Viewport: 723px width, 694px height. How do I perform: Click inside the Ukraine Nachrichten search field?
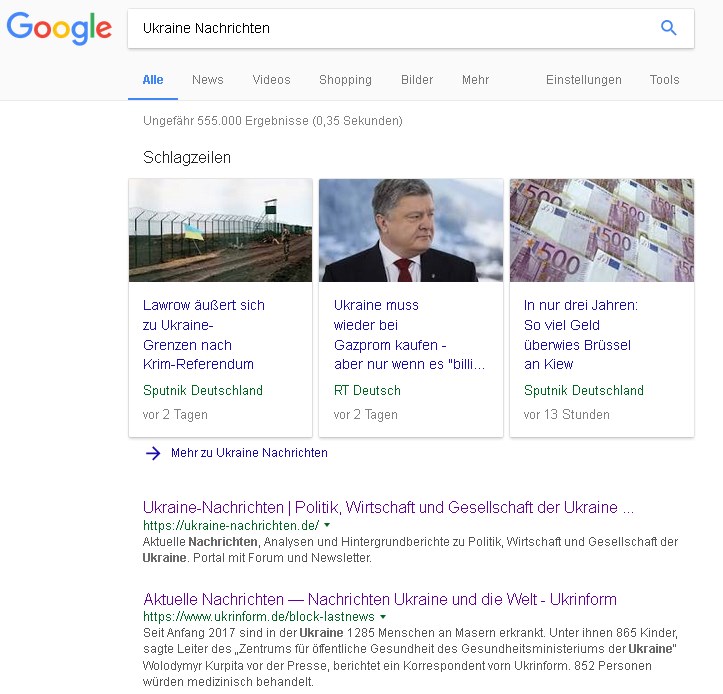pos(390,28)
